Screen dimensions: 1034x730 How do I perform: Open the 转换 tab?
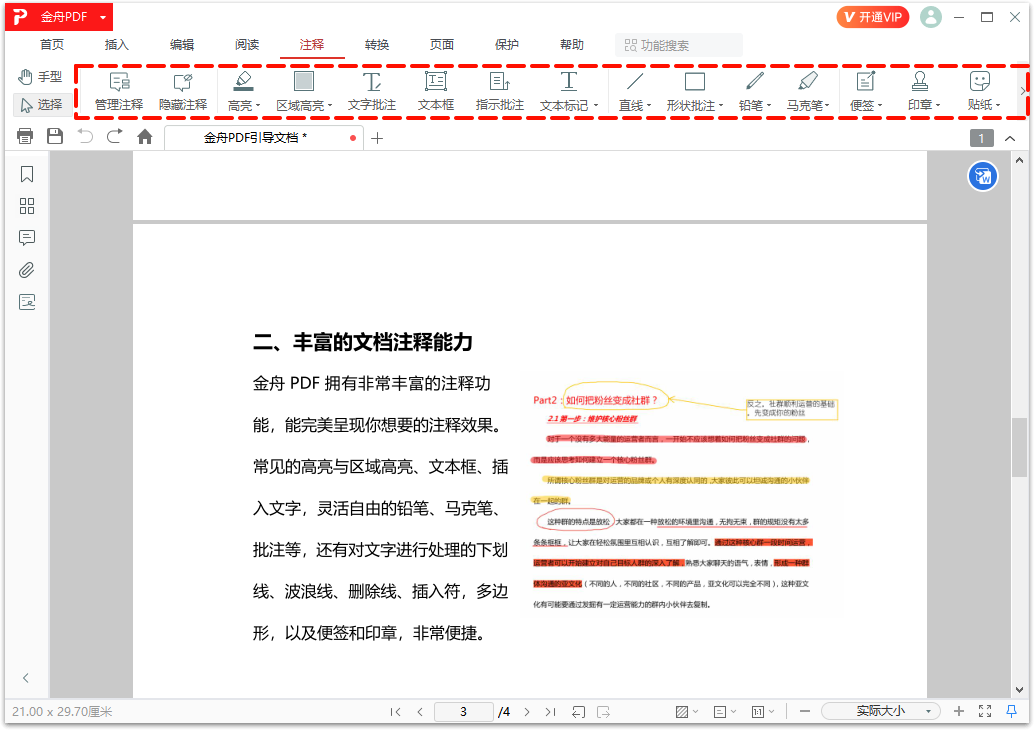[x=377, y=45]
